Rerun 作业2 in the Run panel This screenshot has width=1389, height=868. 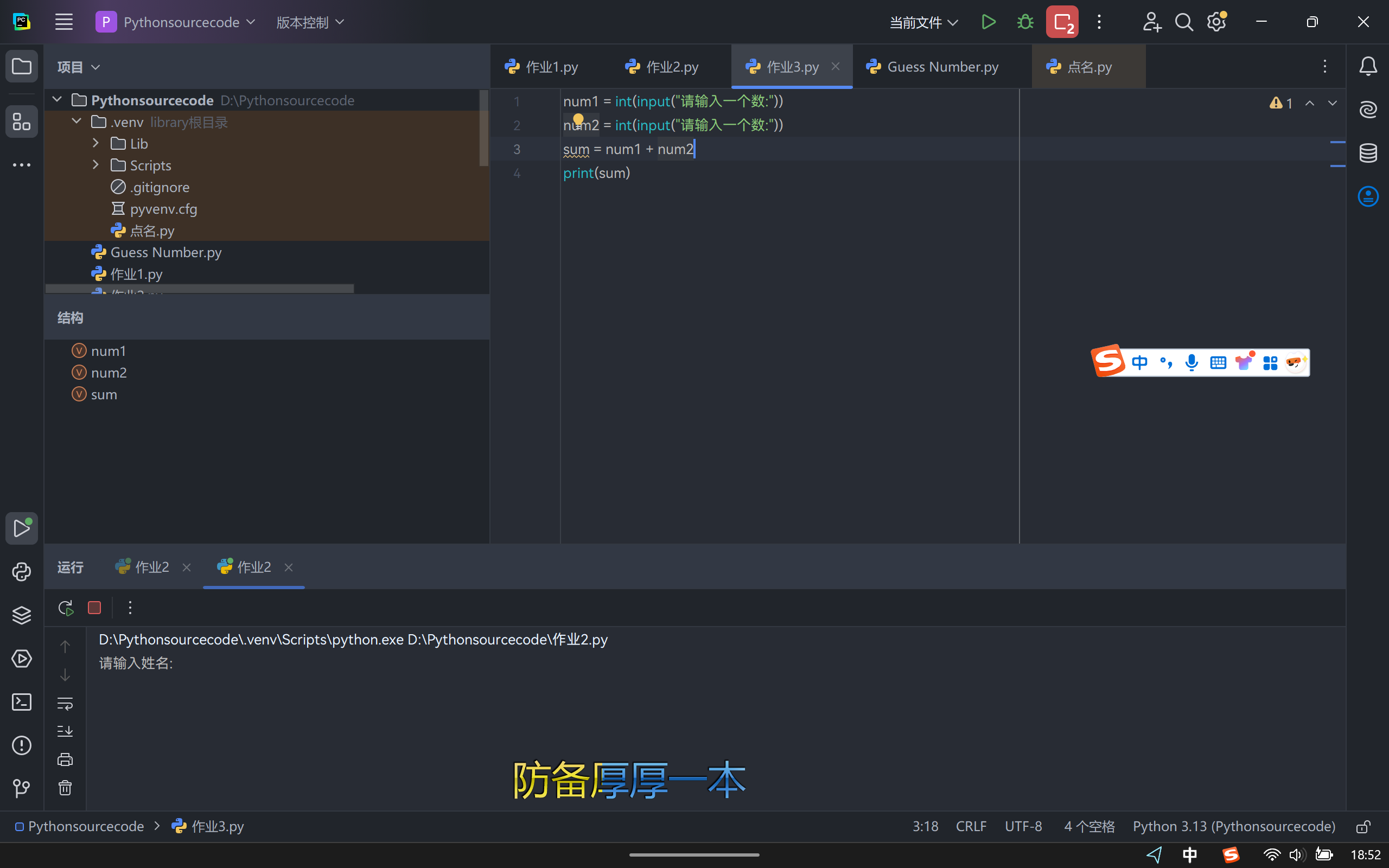pos(66,608)
